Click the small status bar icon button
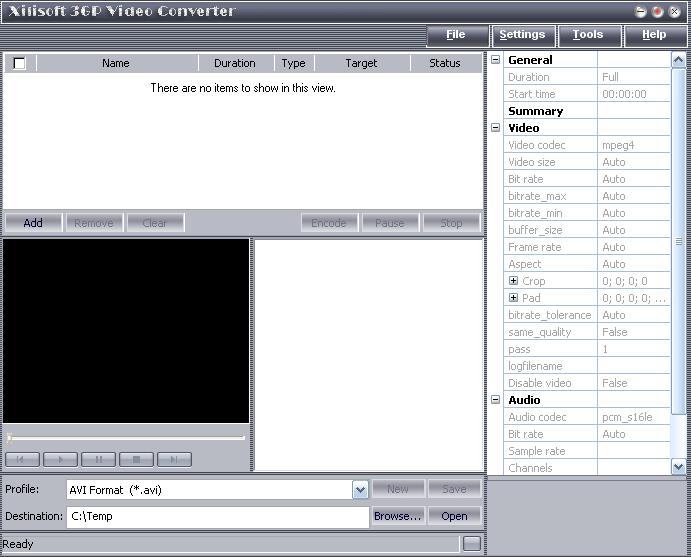 tap(471, 544)
